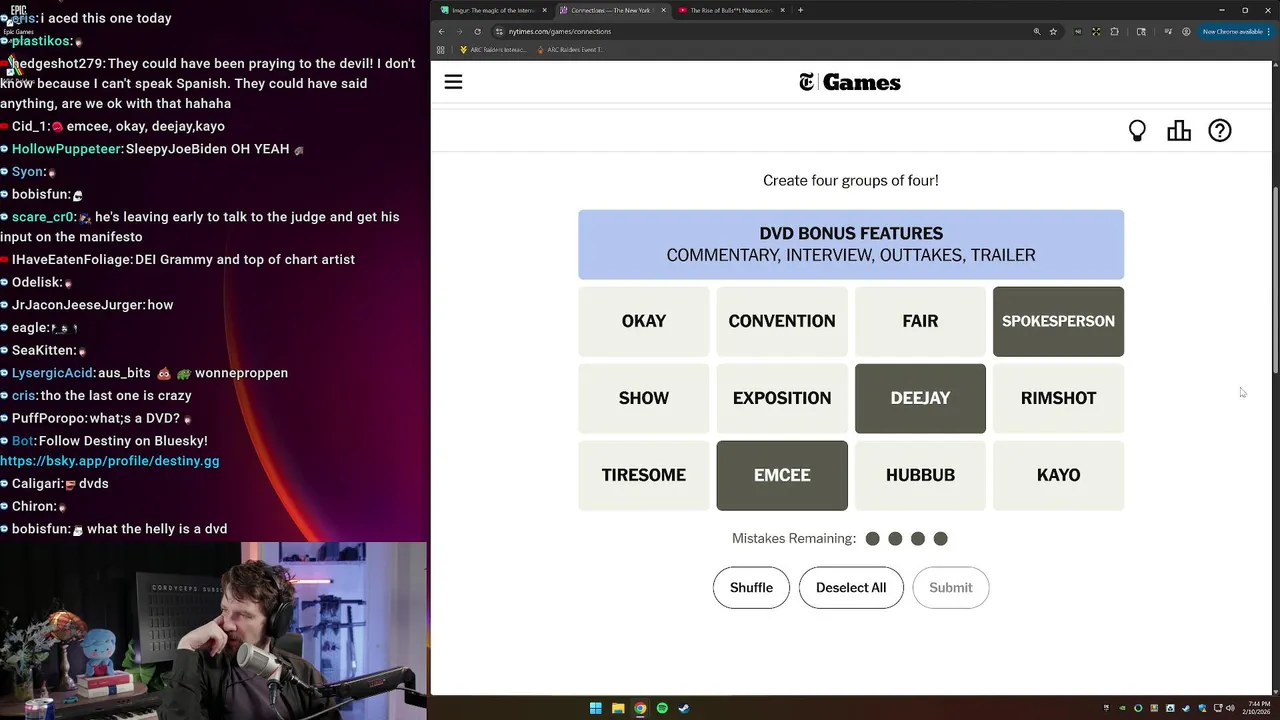Screen dimensions: 1280x720
Task: Select the EXPOSITION tile
Action: [782, 398]
